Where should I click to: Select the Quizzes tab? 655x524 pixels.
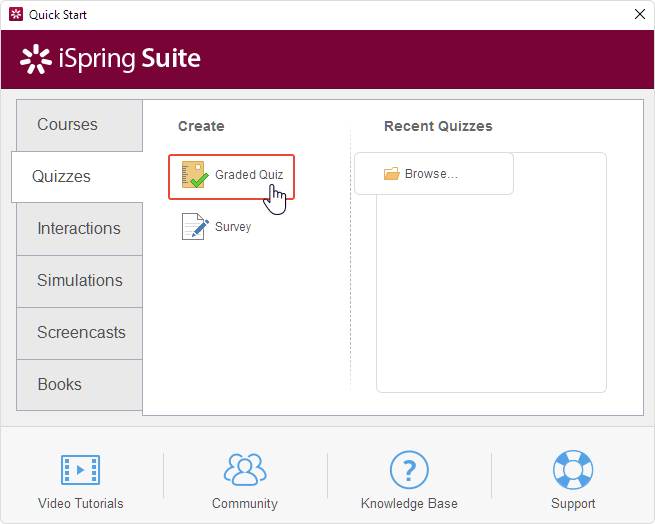tap(77, 177)
